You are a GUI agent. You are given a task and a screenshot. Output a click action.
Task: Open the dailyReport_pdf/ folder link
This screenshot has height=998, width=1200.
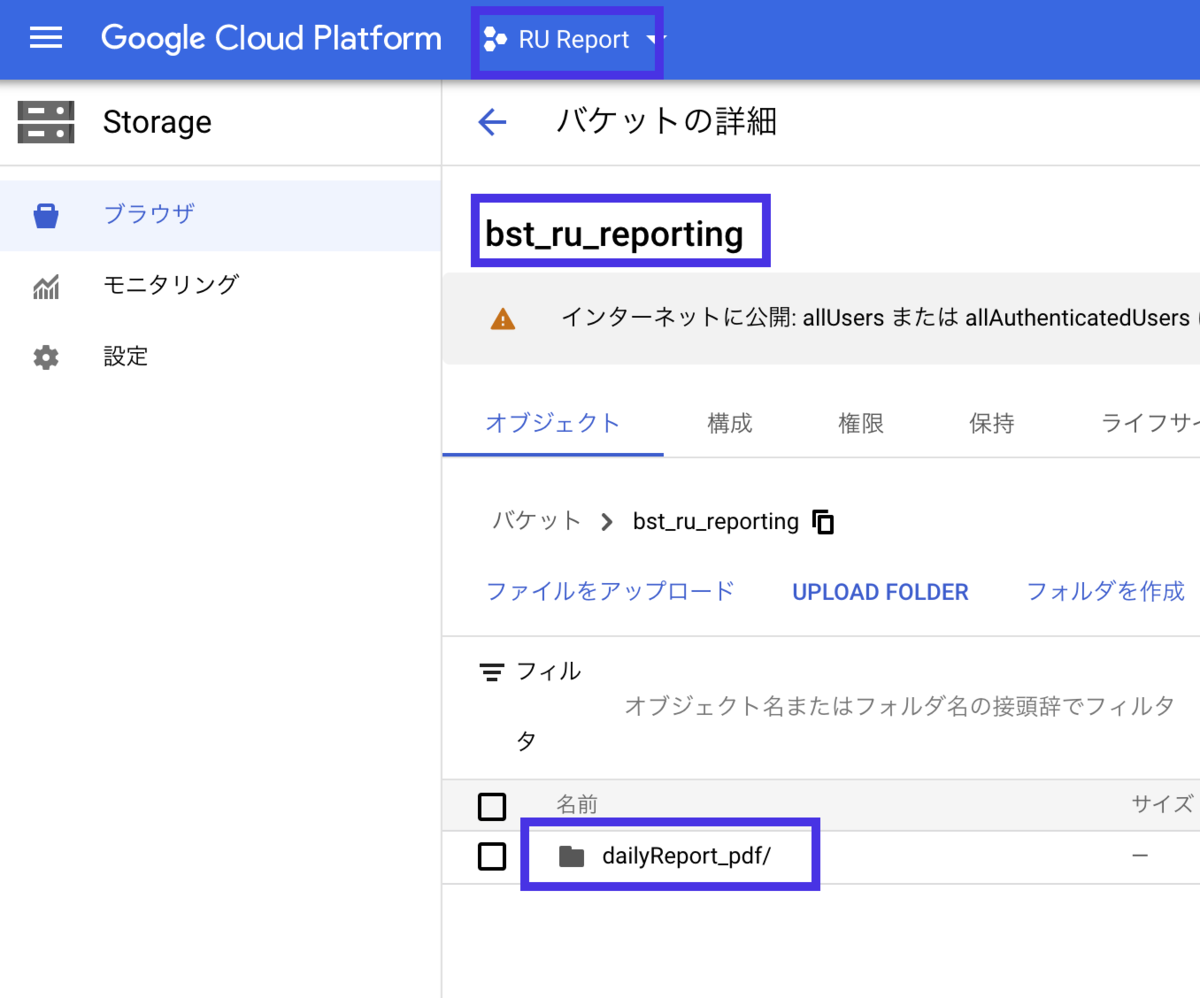[x=686, y=856]
